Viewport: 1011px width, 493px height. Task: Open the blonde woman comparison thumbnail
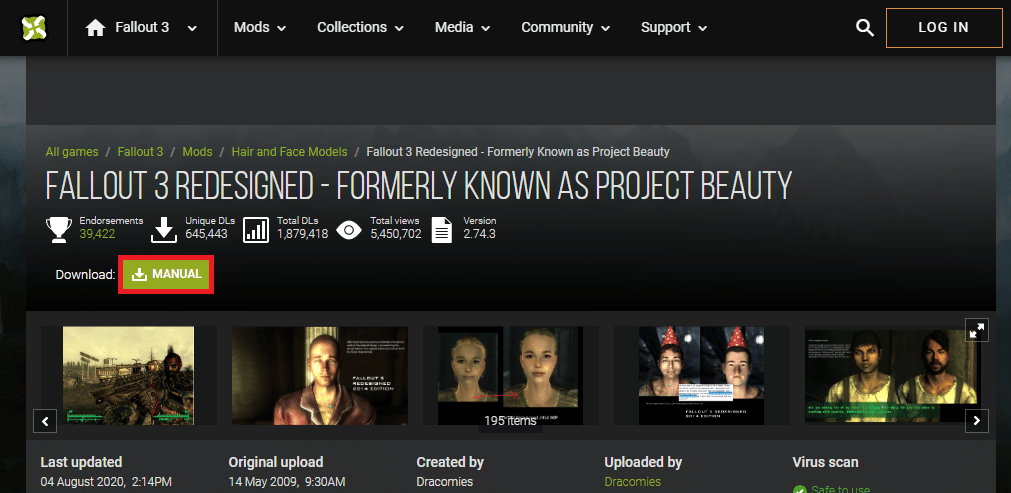(510, 375)
